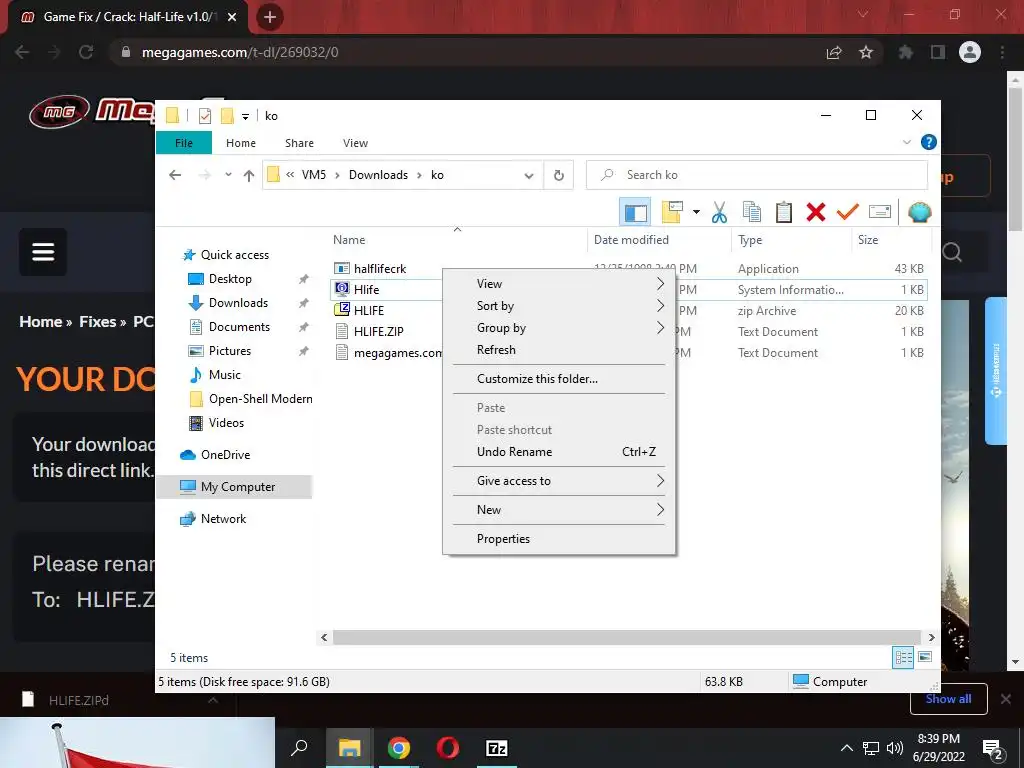Open the View ribbon tab in Explorer
Image resolution: width=1024 pixels, height=768 pixels.
355,143
